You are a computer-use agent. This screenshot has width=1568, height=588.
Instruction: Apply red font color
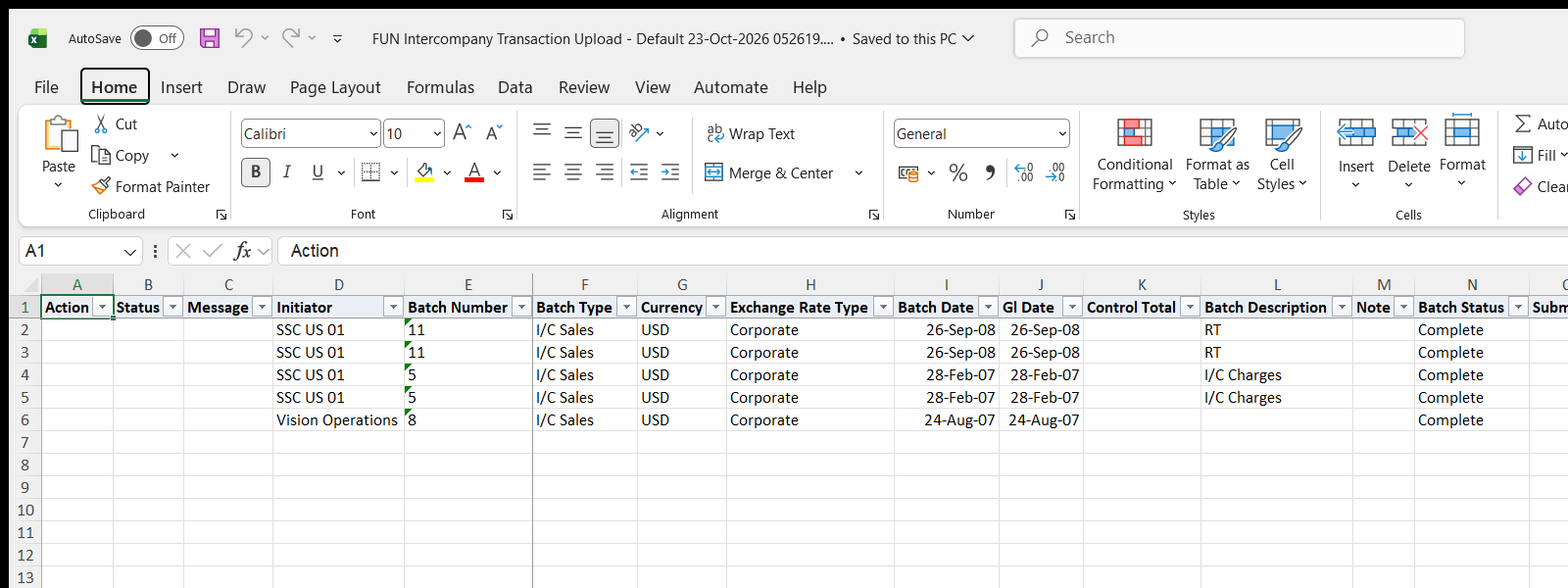pos(474,172)
